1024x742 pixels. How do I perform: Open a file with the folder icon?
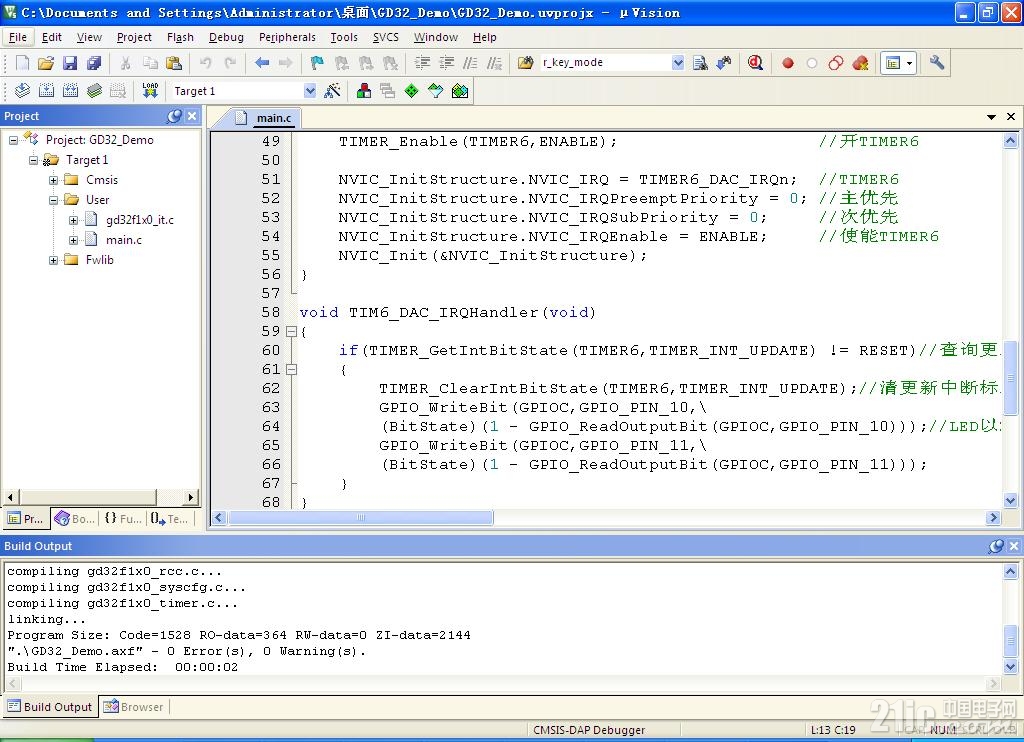46,63
